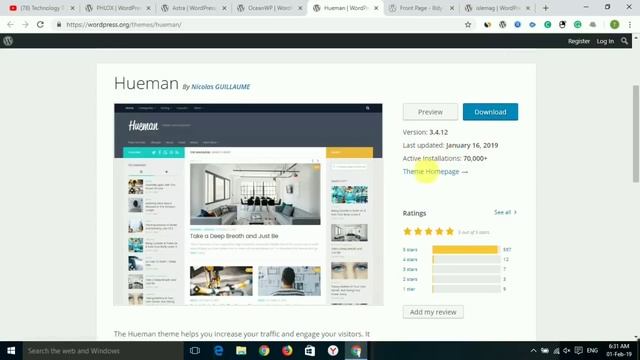
Task: Open Microsoft Store from the taskbar
Action: tap(310, 351)
